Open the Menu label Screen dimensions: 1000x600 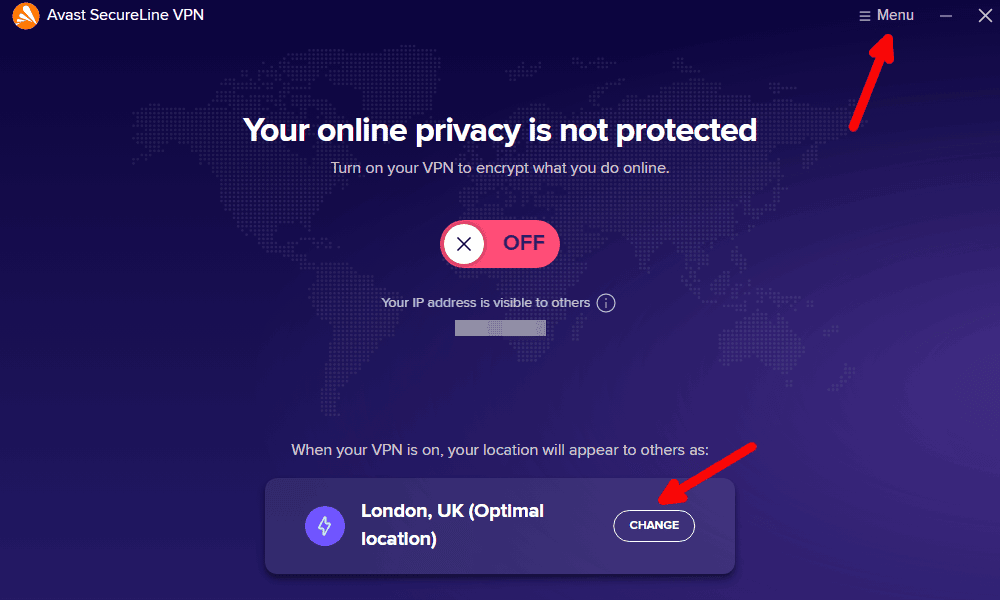[895, 15]
